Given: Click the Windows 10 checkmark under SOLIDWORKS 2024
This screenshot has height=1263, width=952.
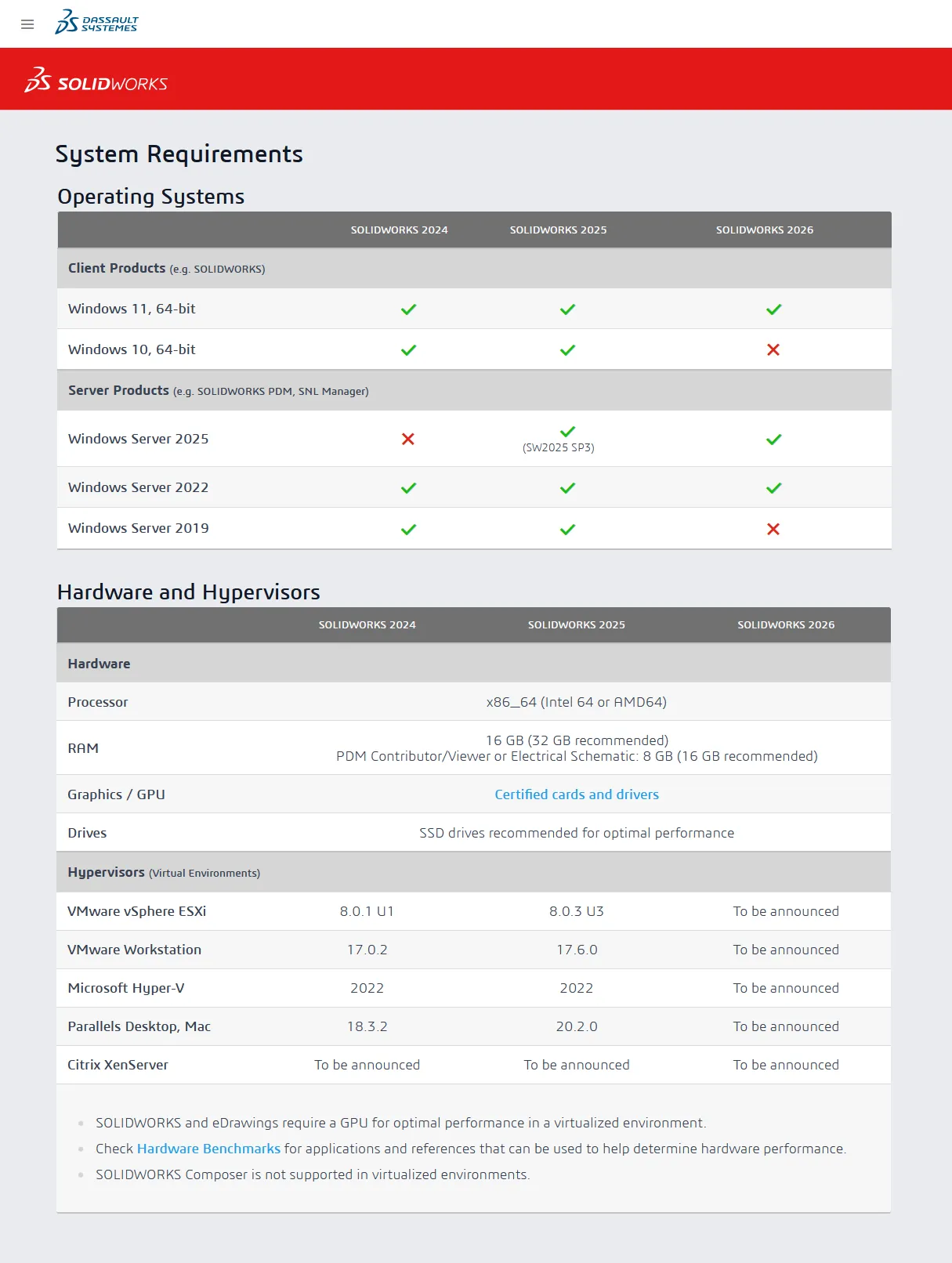Looking at the screenshot, I should click(408, 350).
